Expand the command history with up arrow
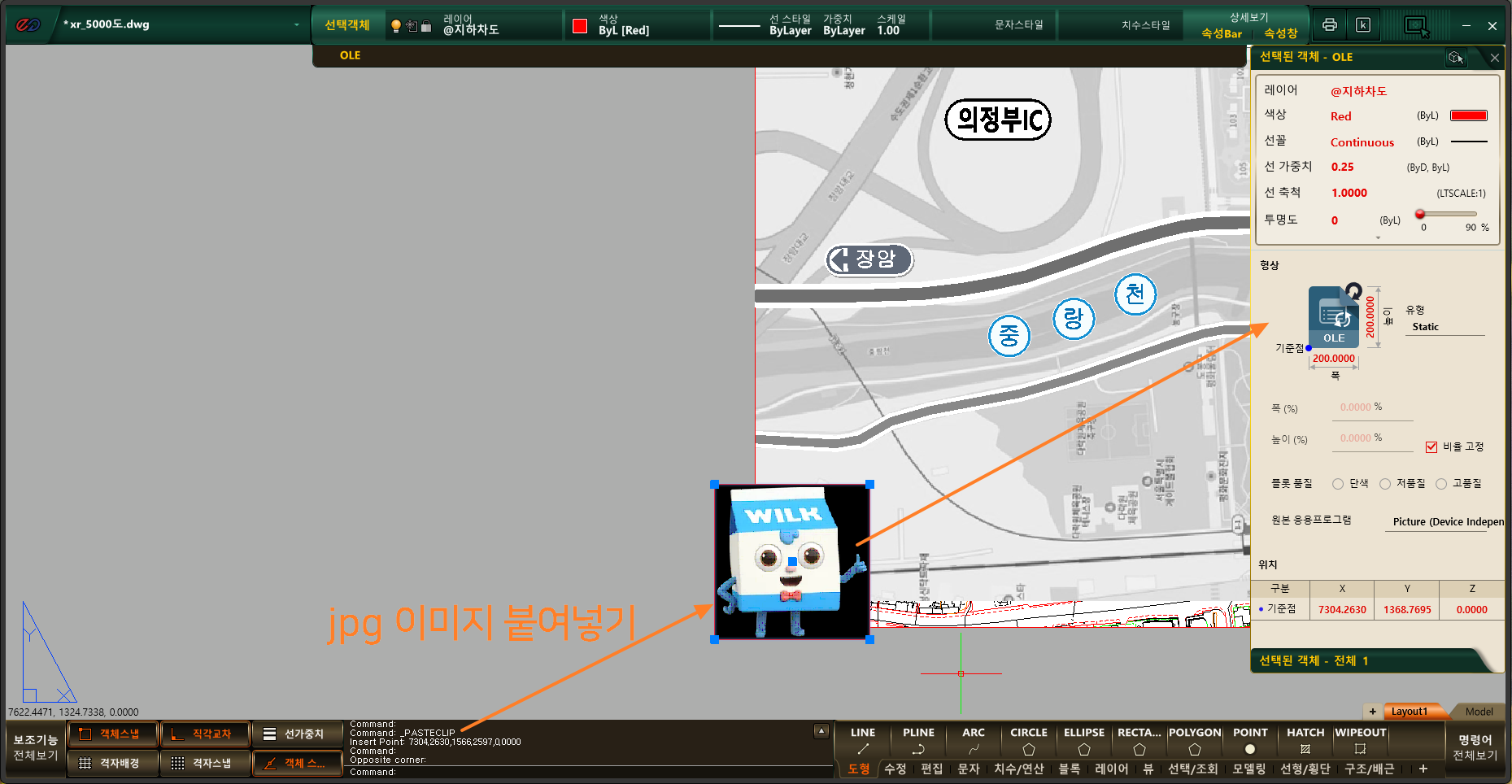 click(x=821, y=731)
